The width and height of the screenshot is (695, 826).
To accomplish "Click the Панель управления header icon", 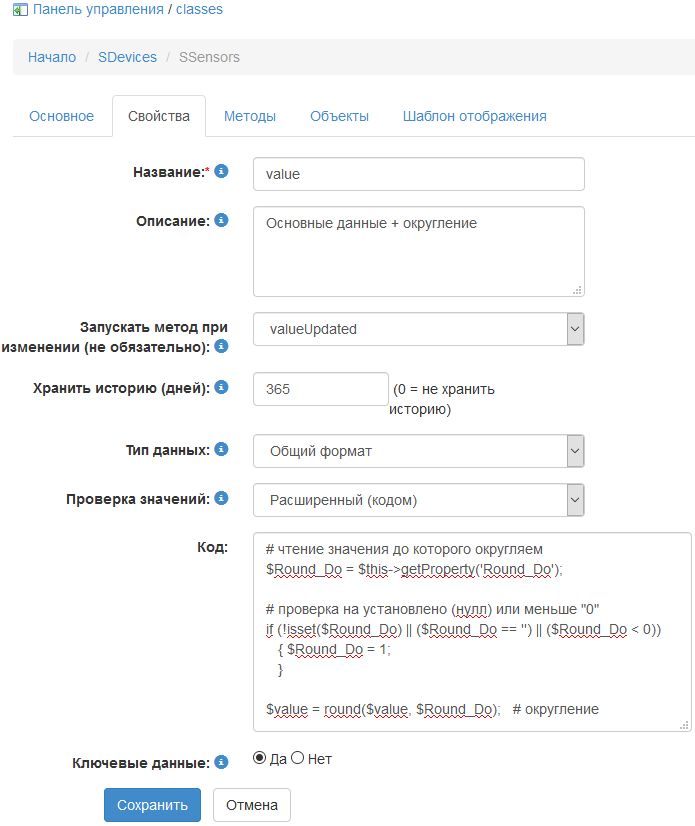I will pyautogui.click(x=20, y=10).
